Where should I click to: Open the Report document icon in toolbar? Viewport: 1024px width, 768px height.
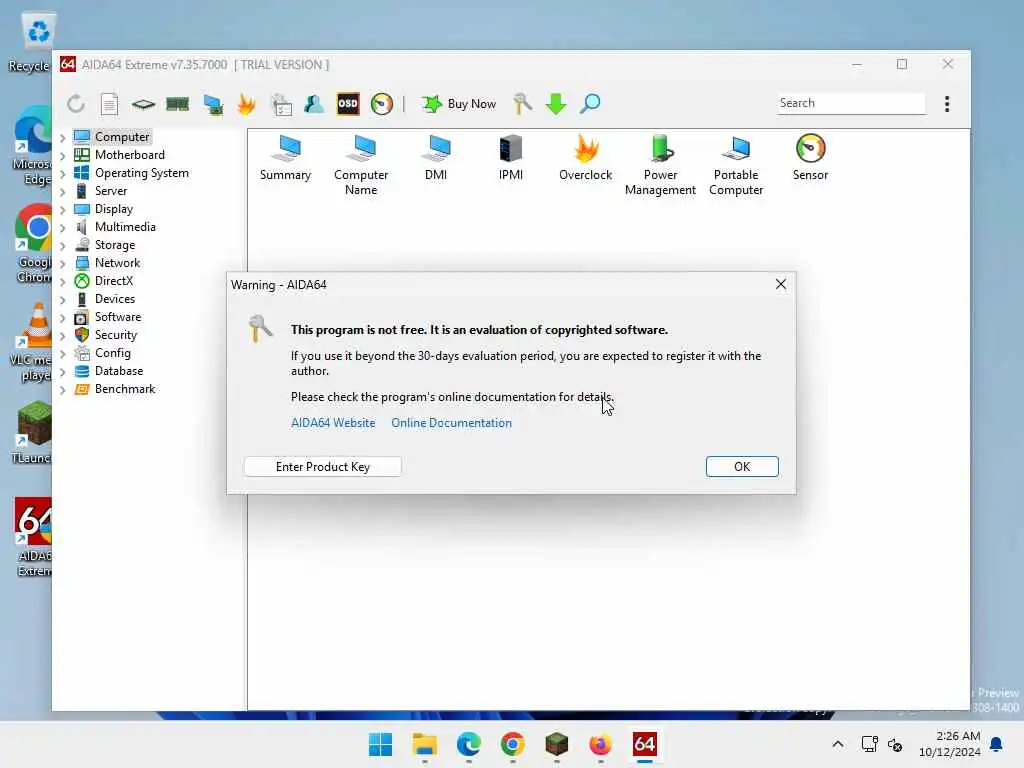coord(109,104)
